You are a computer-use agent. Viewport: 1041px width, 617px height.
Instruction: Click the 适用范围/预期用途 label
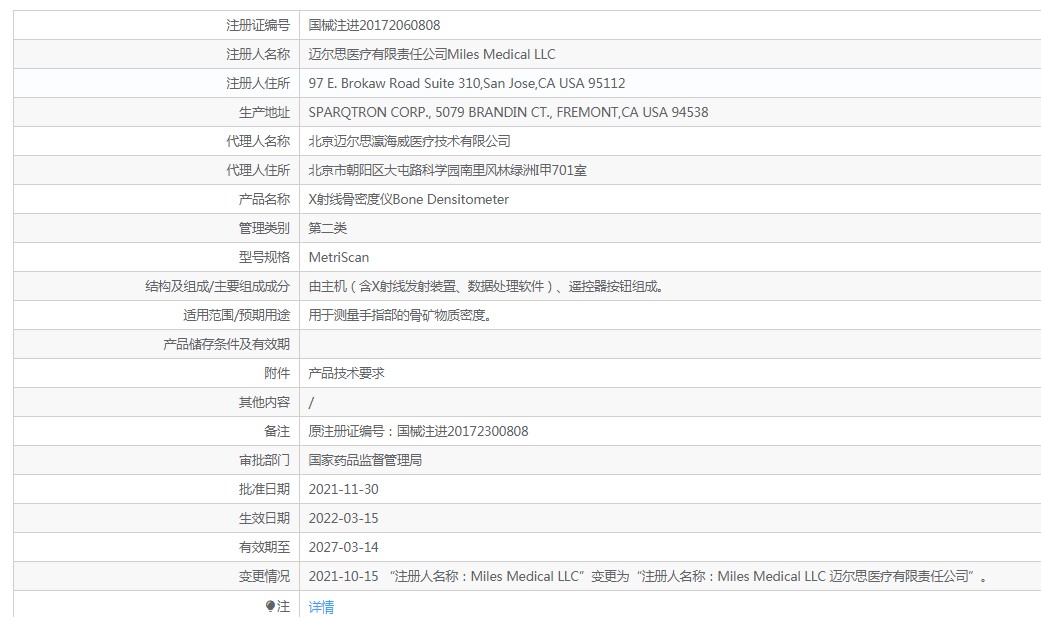point(236,315)
